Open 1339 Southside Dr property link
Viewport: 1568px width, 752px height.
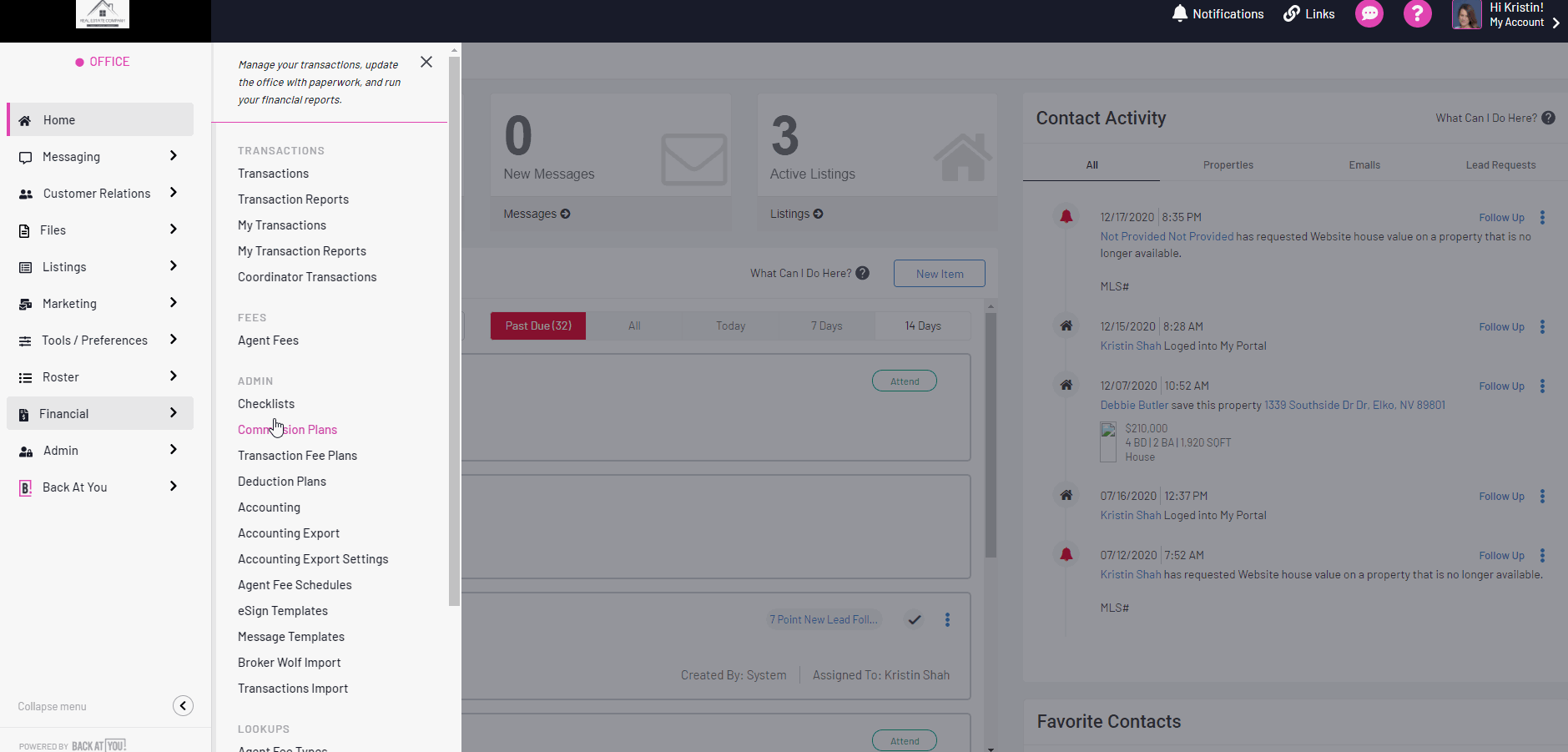1354,406
